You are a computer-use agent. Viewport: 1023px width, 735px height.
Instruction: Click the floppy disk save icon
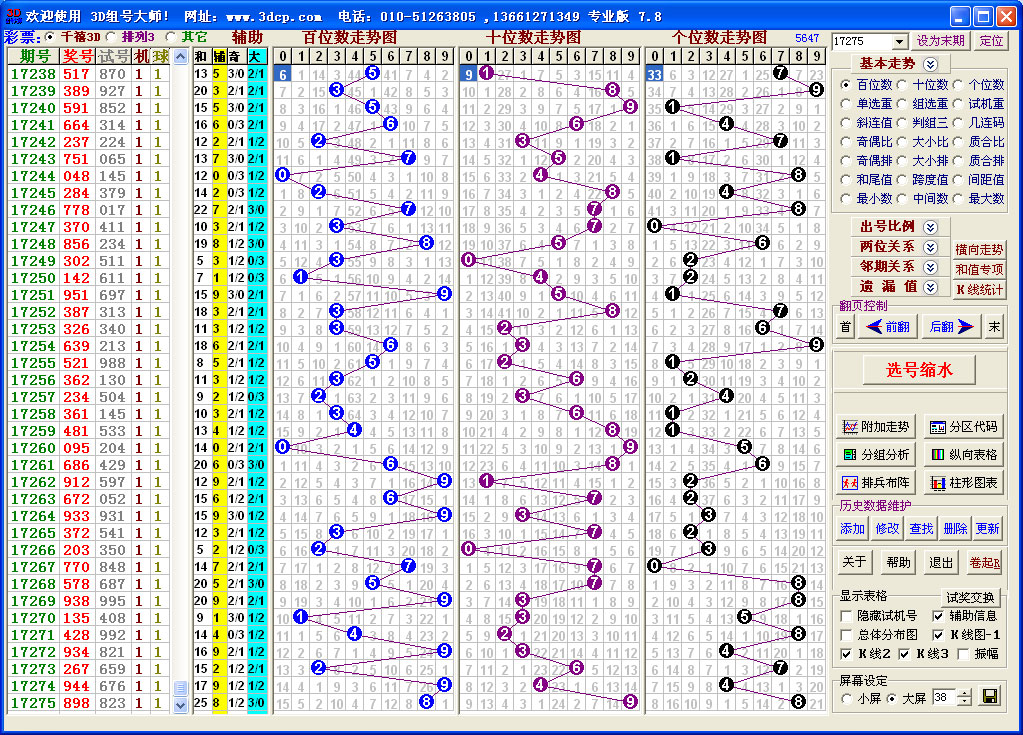click(x=990, y=697)
